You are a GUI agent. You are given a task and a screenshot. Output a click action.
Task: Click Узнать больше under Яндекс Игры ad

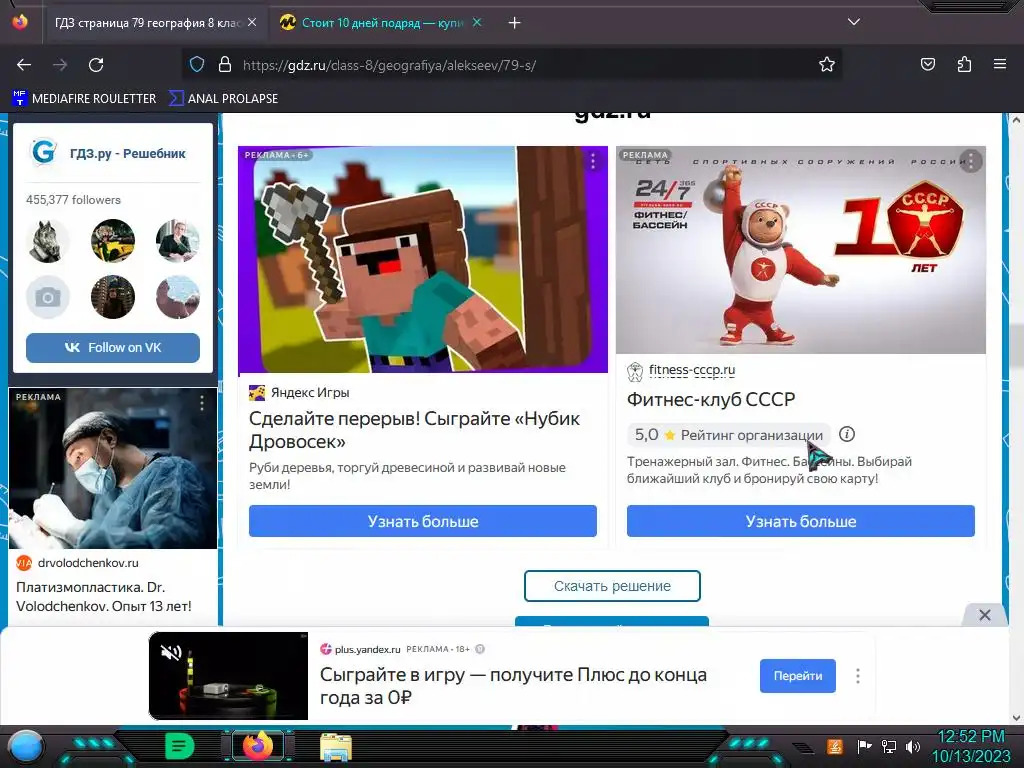tap(423, 521)
